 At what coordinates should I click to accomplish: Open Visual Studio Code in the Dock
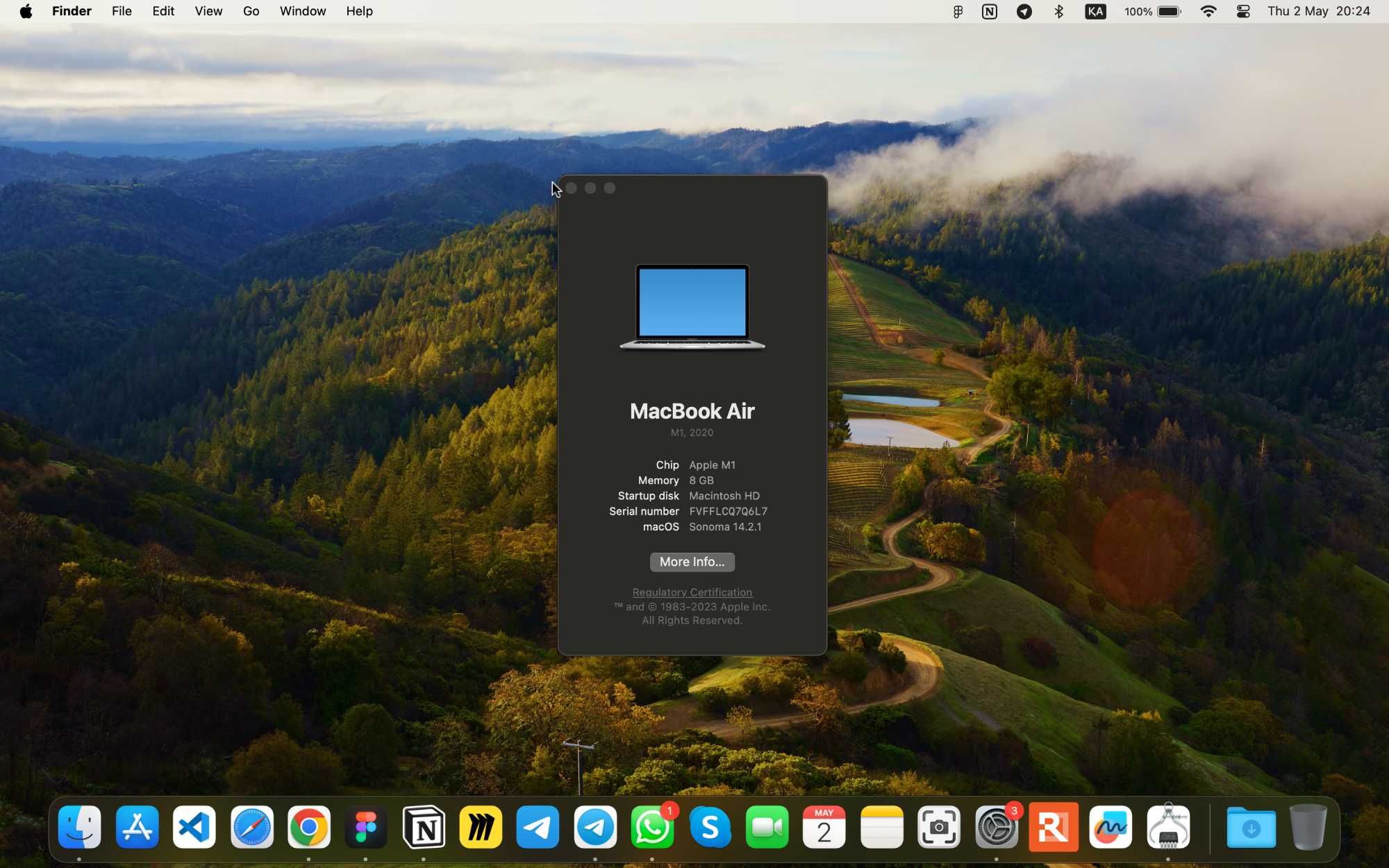click(194, 827)
